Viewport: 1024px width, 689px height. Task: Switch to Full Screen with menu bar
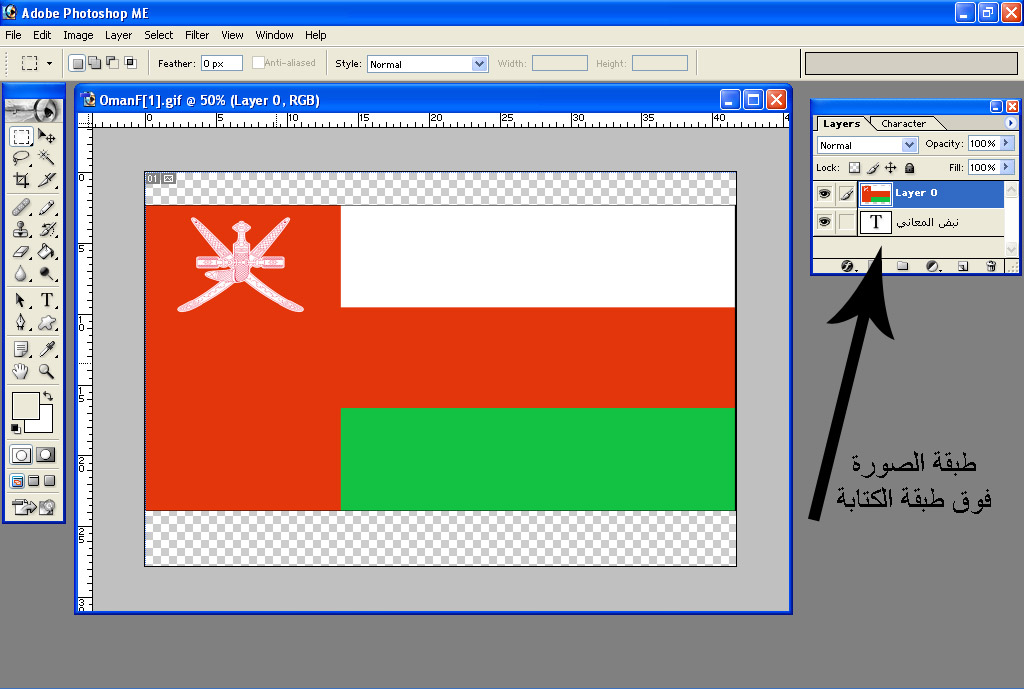click(x=33, y=481)
